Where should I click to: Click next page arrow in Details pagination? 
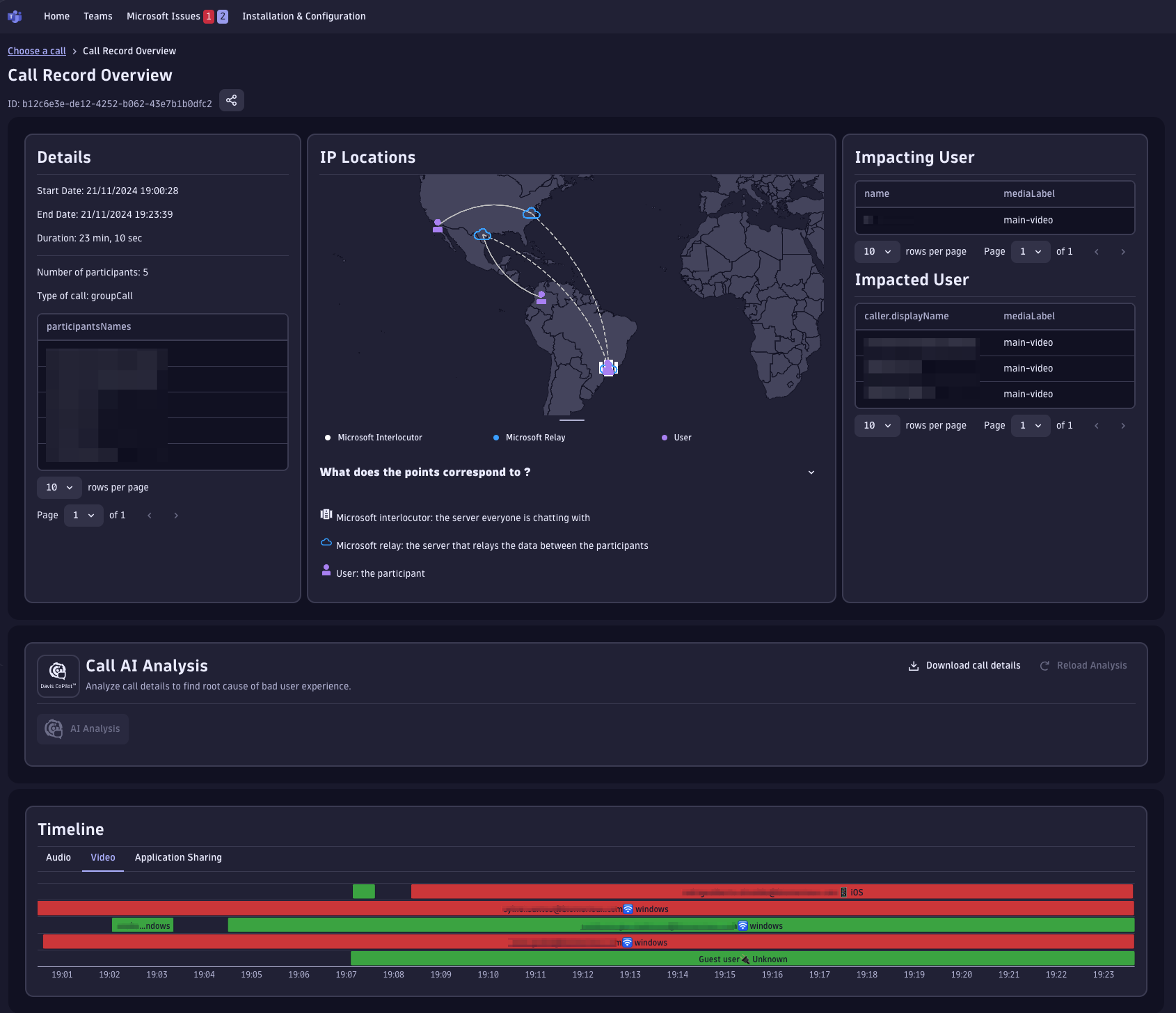coord(176,516)
